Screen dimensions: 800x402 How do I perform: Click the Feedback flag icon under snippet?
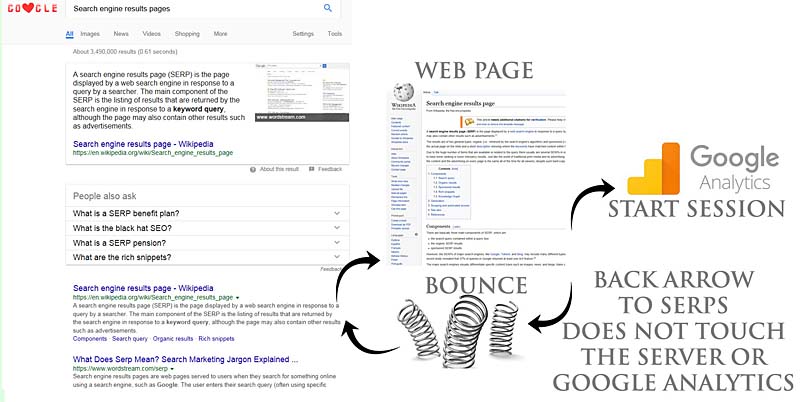(311, 169)
